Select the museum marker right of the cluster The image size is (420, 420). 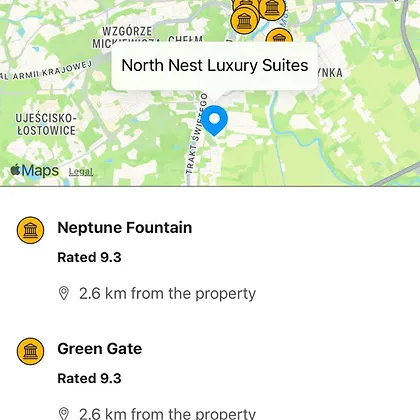(x=272, y=9)
